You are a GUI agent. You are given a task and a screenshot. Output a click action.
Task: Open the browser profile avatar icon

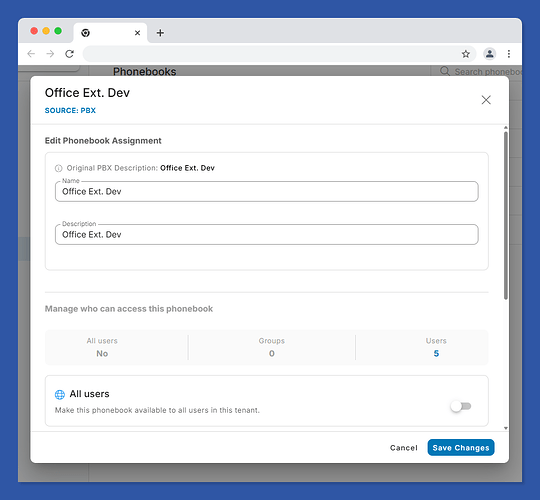[x=489, y=54]
